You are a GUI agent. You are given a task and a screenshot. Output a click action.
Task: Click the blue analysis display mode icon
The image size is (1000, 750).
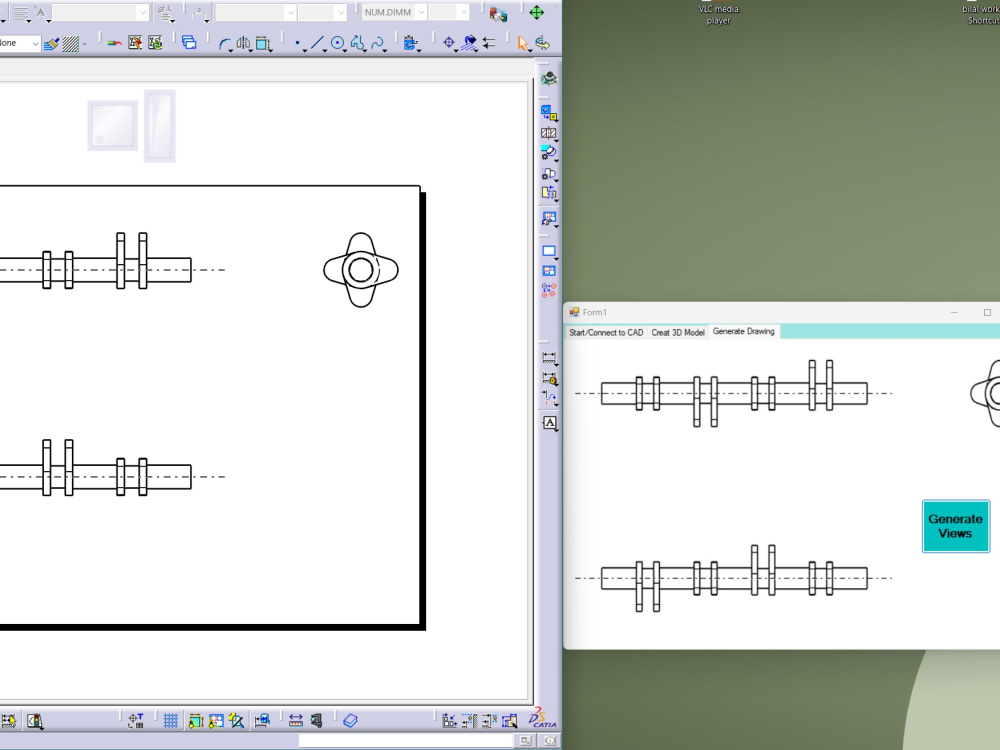(x=216, y=721)
